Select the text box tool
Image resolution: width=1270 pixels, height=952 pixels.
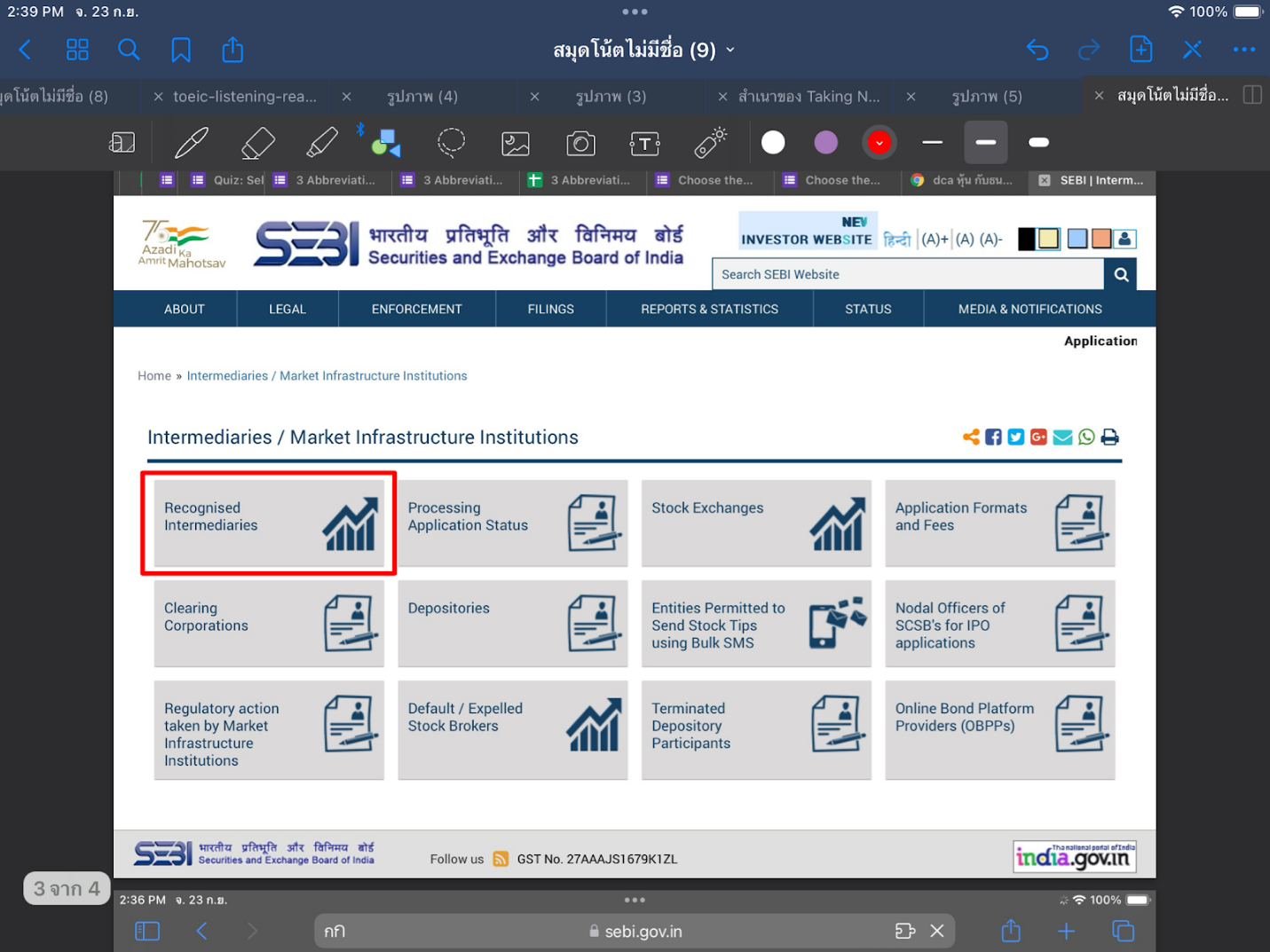click(644, 143)
